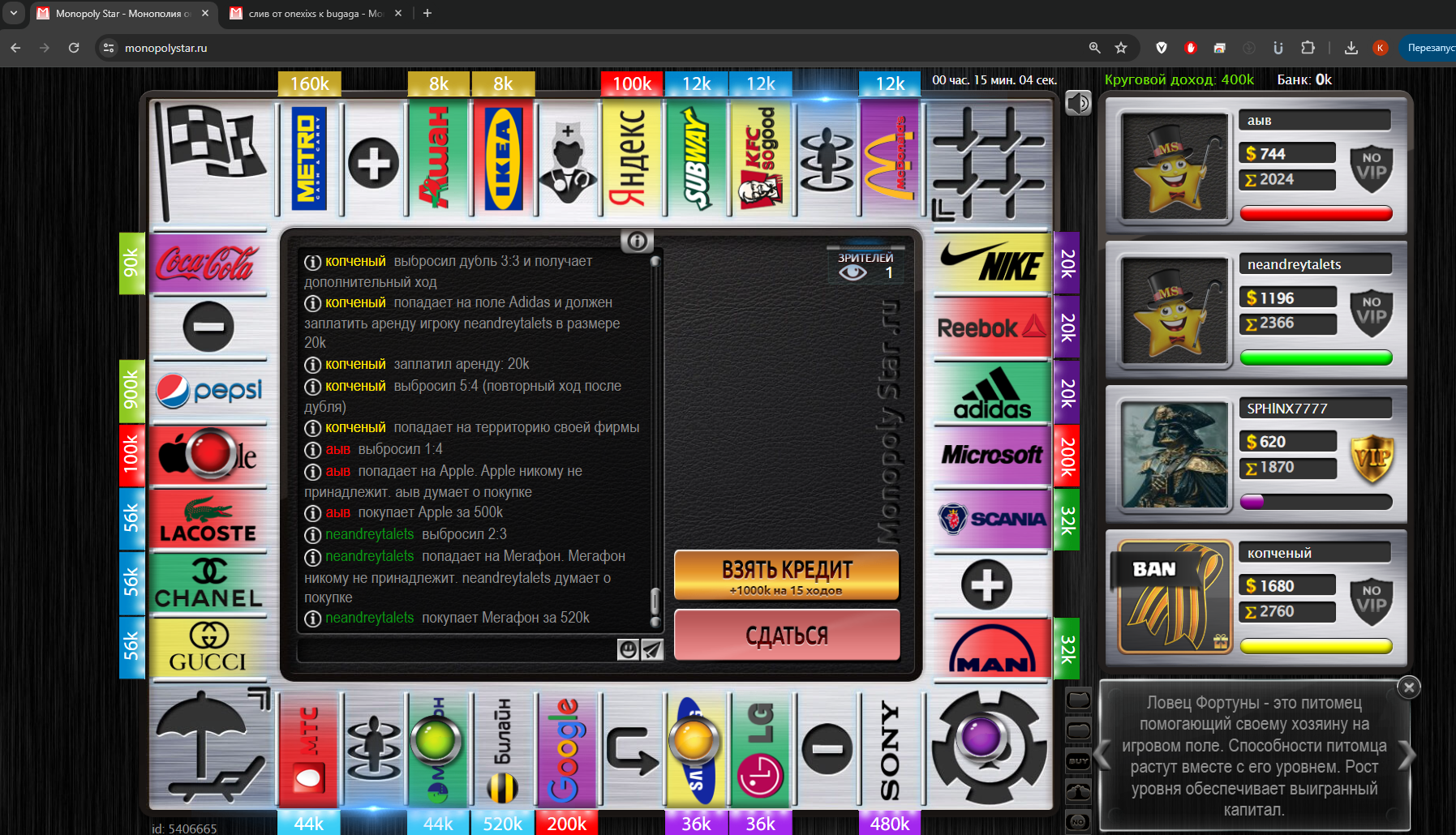Click the Круговой доход: 400k label

1179,79
